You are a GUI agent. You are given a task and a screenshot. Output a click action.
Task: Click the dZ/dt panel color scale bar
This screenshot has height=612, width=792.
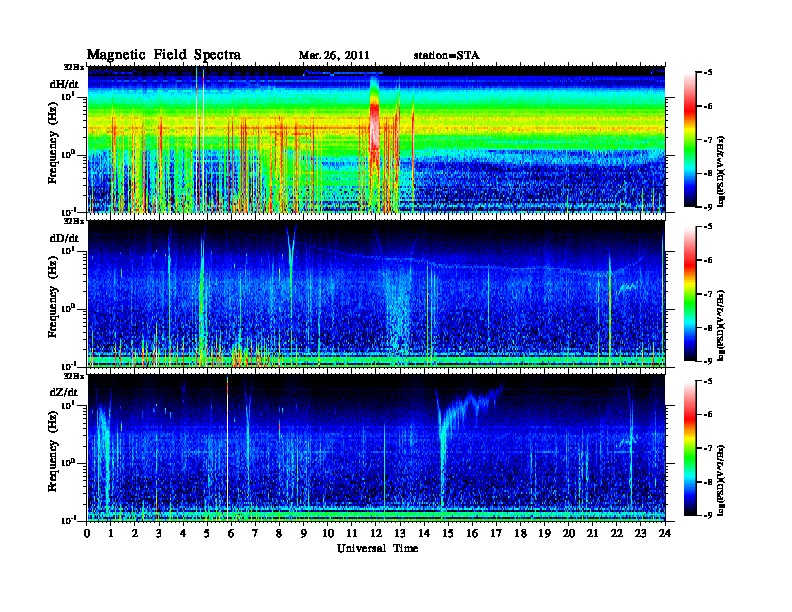(689, 448)
